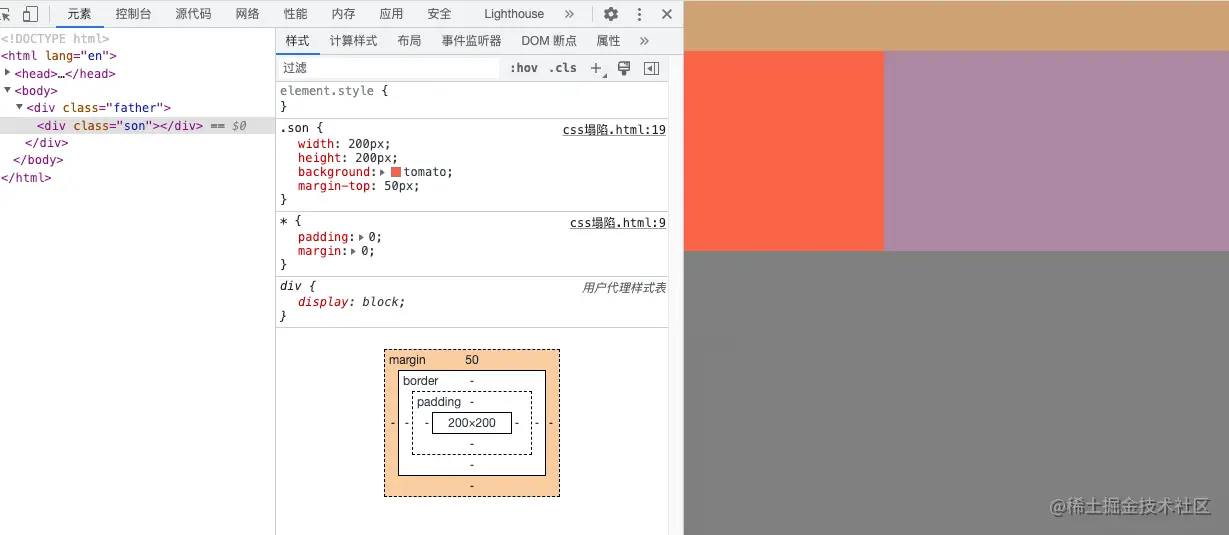Click the closing </html> tag
Image resolution: width=1229 pixels, height=535 pixels.
(x=26, y=178)
